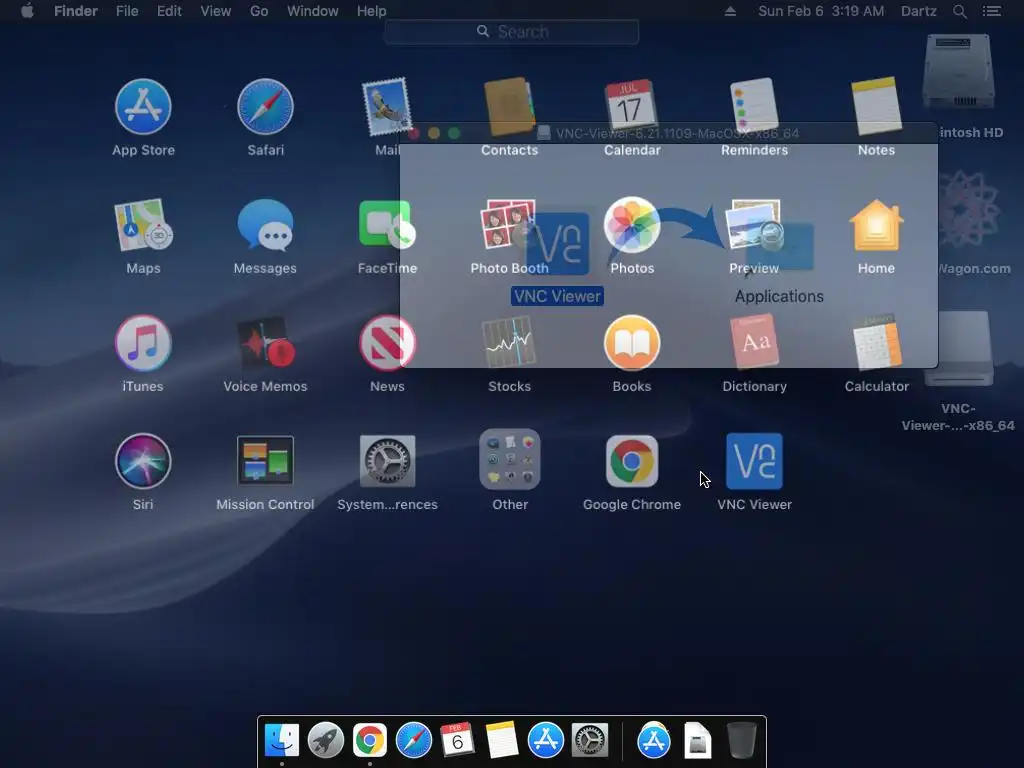The image size is (1024, 768).
Task: Open the Help menu
Action: coord(371,11)
